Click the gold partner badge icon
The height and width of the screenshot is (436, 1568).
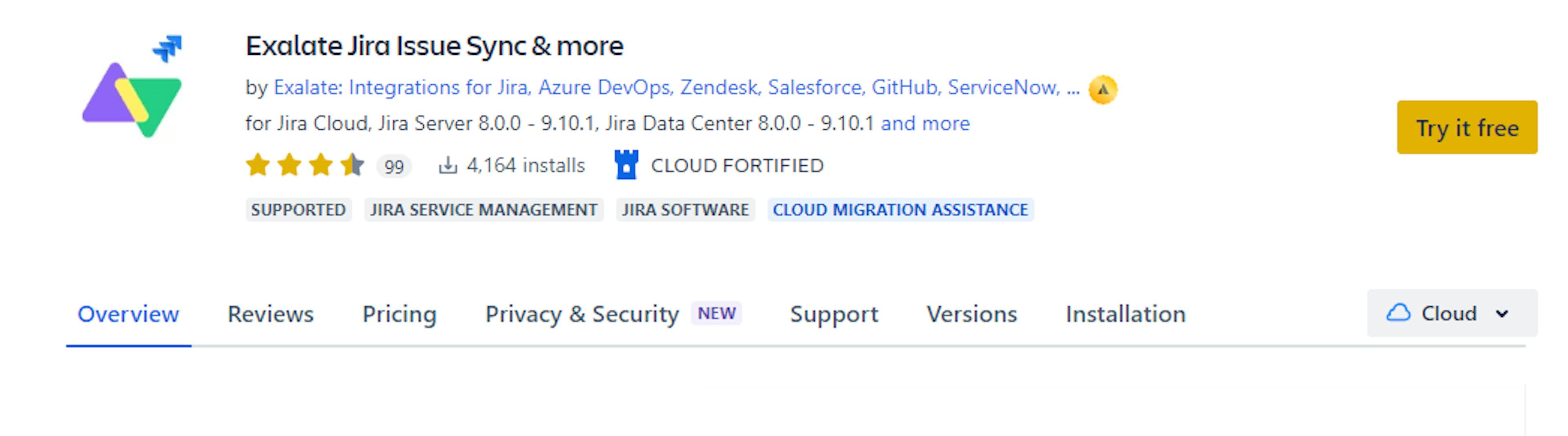coord(1102,89)
